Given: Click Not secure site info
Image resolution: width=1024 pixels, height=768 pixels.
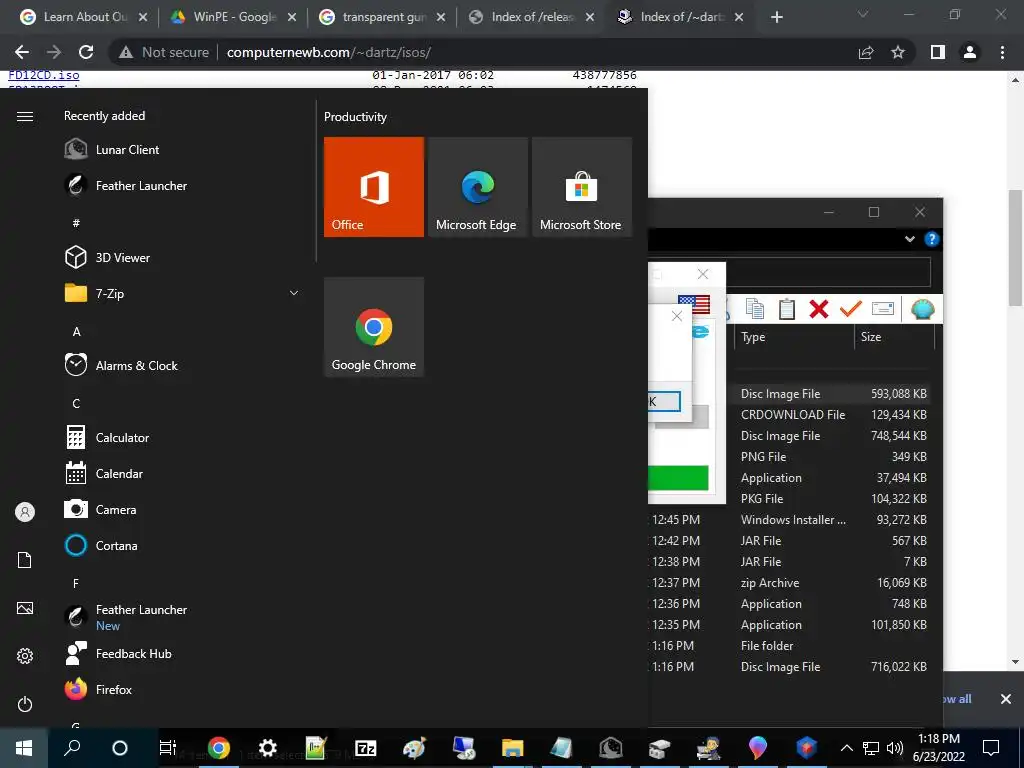Looking at the screenshot, I should 164,52.
